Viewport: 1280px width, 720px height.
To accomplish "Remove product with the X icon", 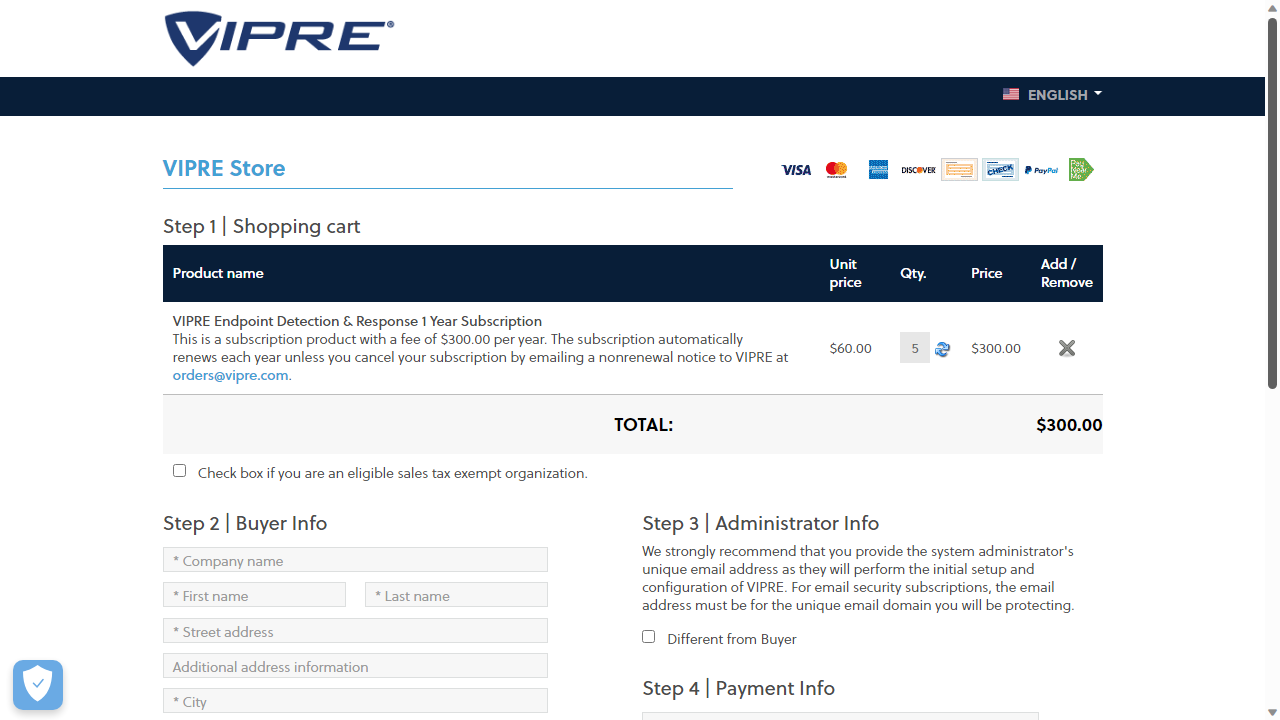I will tap(1067, 348).
